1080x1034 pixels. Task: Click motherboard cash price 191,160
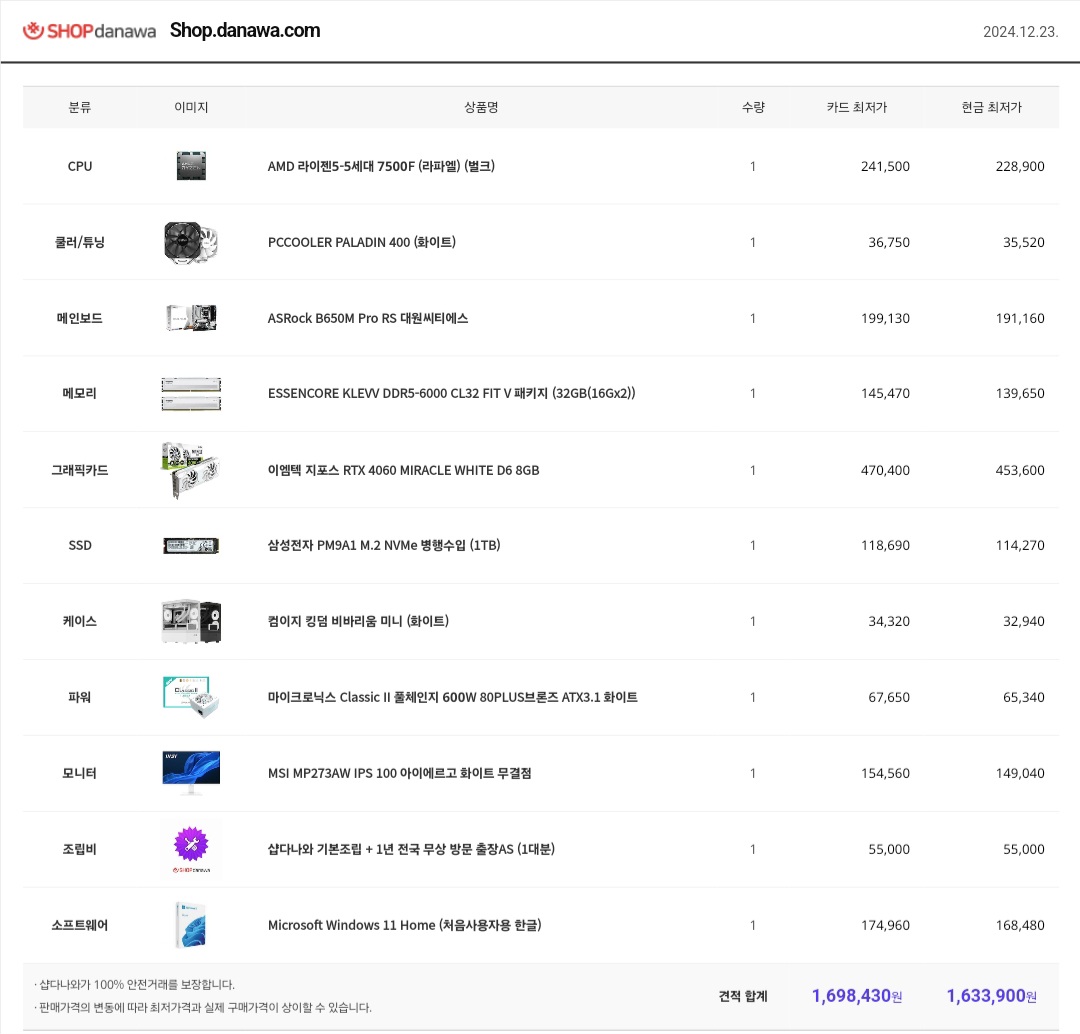point(1020,318)
